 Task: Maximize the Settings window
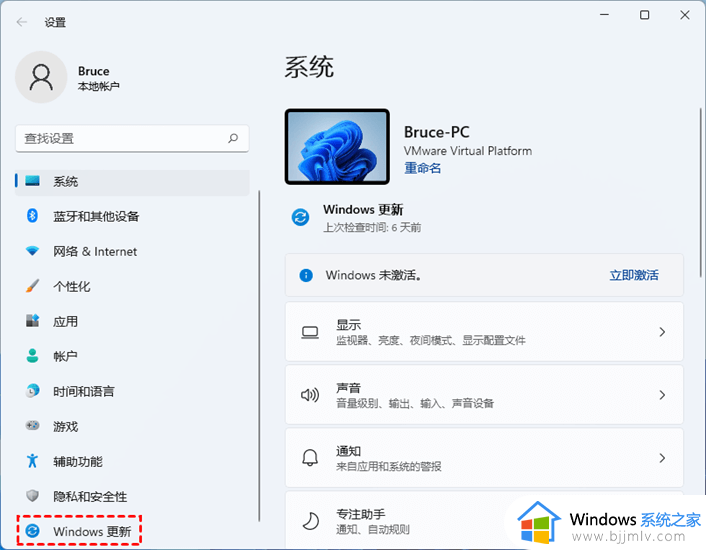[644, 15]
